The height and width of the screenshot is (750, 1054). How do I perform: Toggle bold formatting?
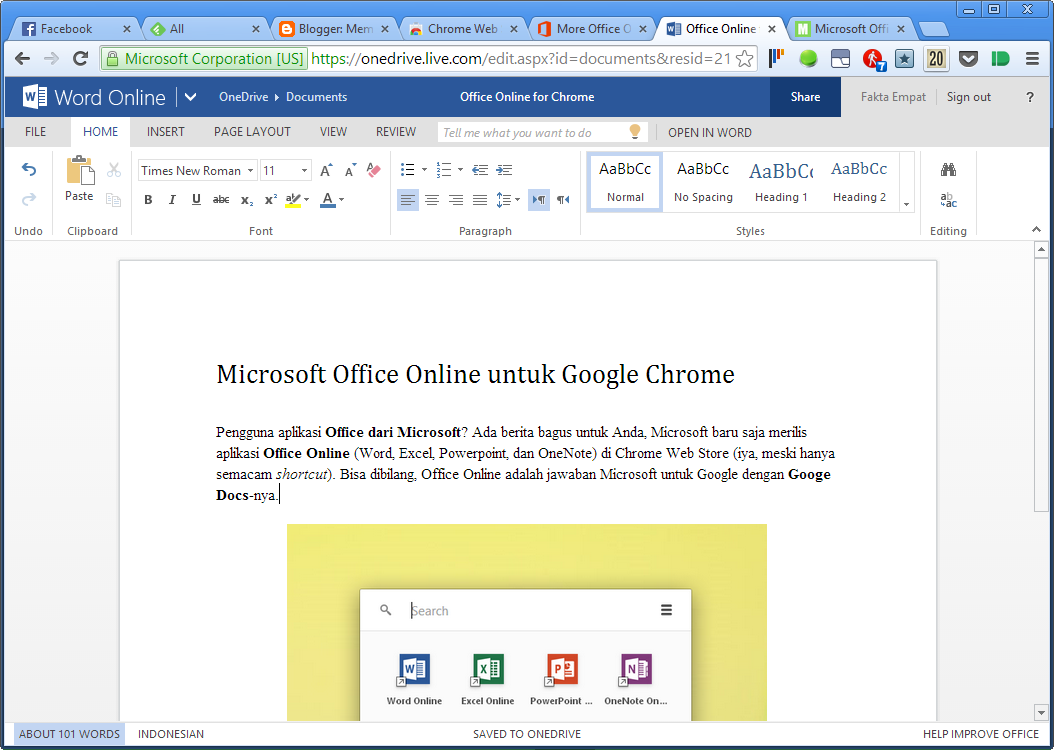click(x=148, y=200)
